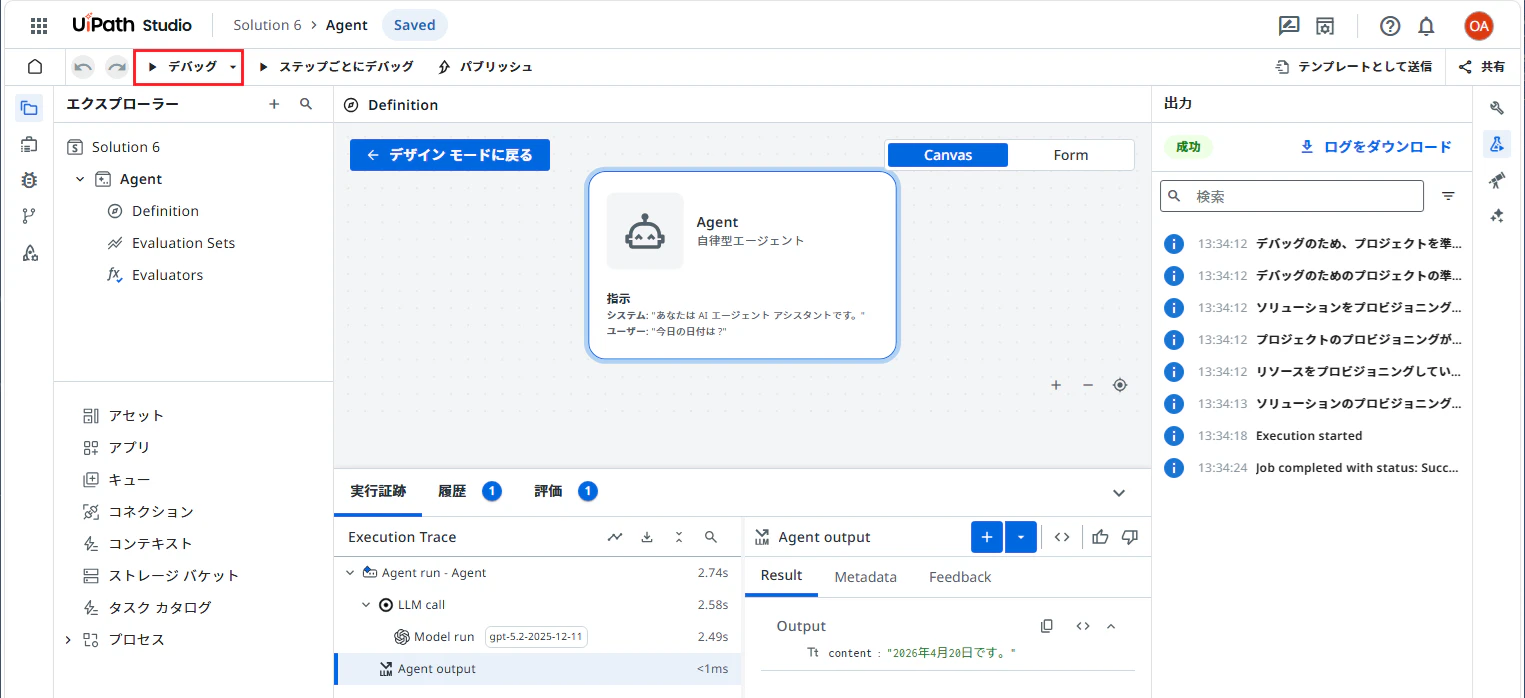Click ログをダウンロード link

(x=1375, y=147)
